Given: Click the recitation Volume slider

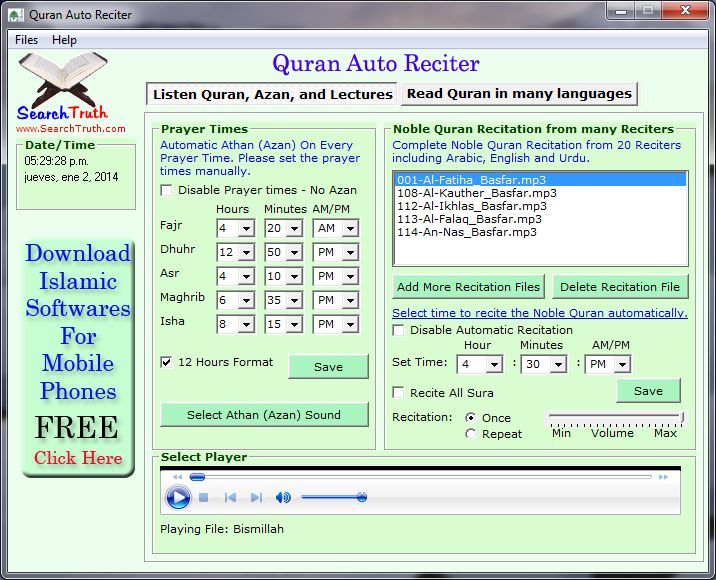Looking at the screenshot, I should (616, 417).
